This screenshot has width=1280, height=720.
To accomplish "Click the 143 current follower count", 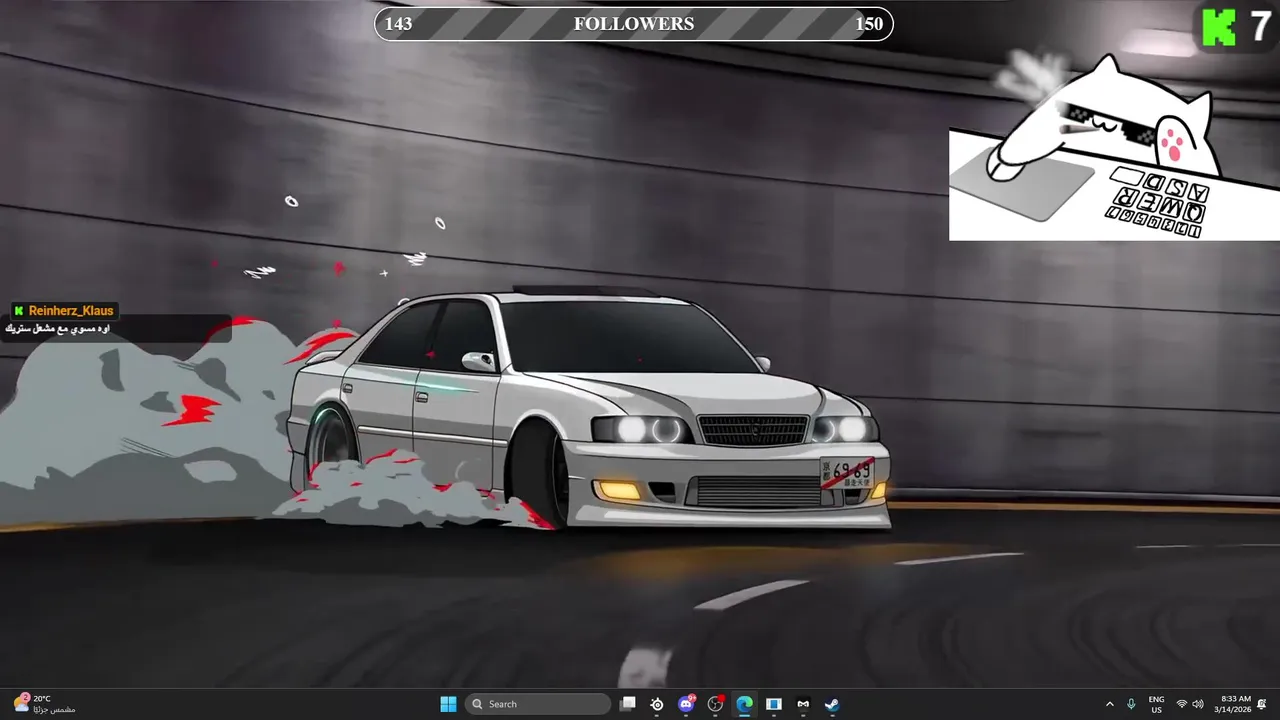I will point(398,24).
